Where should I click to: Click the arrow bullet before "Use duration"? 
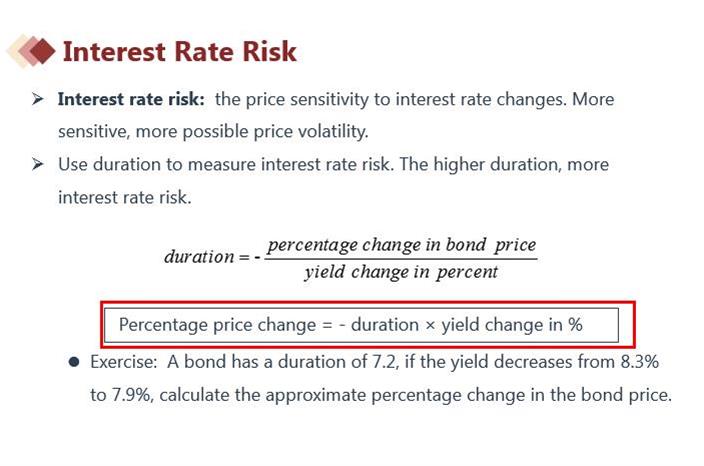[x=37, y=164]
